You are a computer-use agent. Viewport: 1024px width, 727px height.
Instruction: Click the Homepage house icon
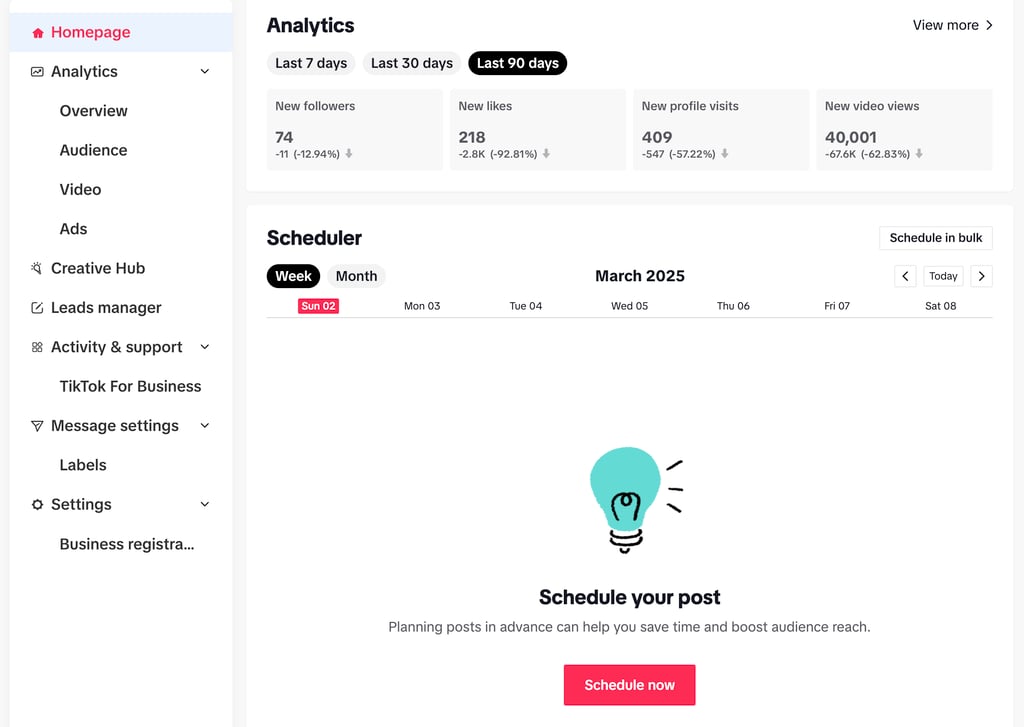(38, 33)
